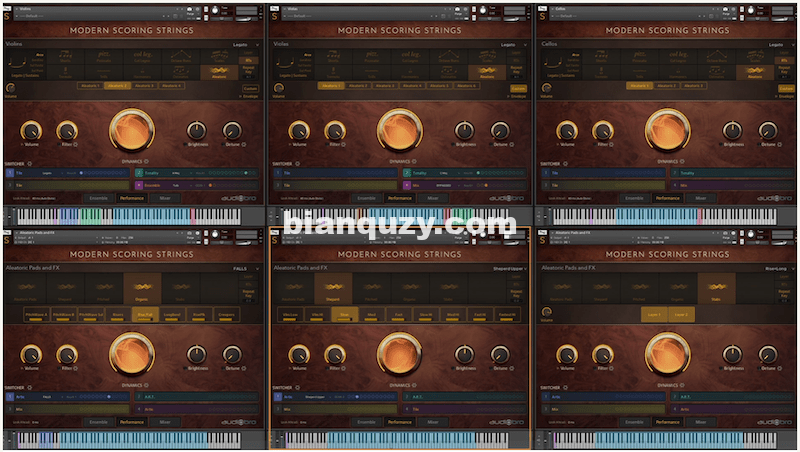Select Pizzicato articulation in Violins panel

[104, 57]
